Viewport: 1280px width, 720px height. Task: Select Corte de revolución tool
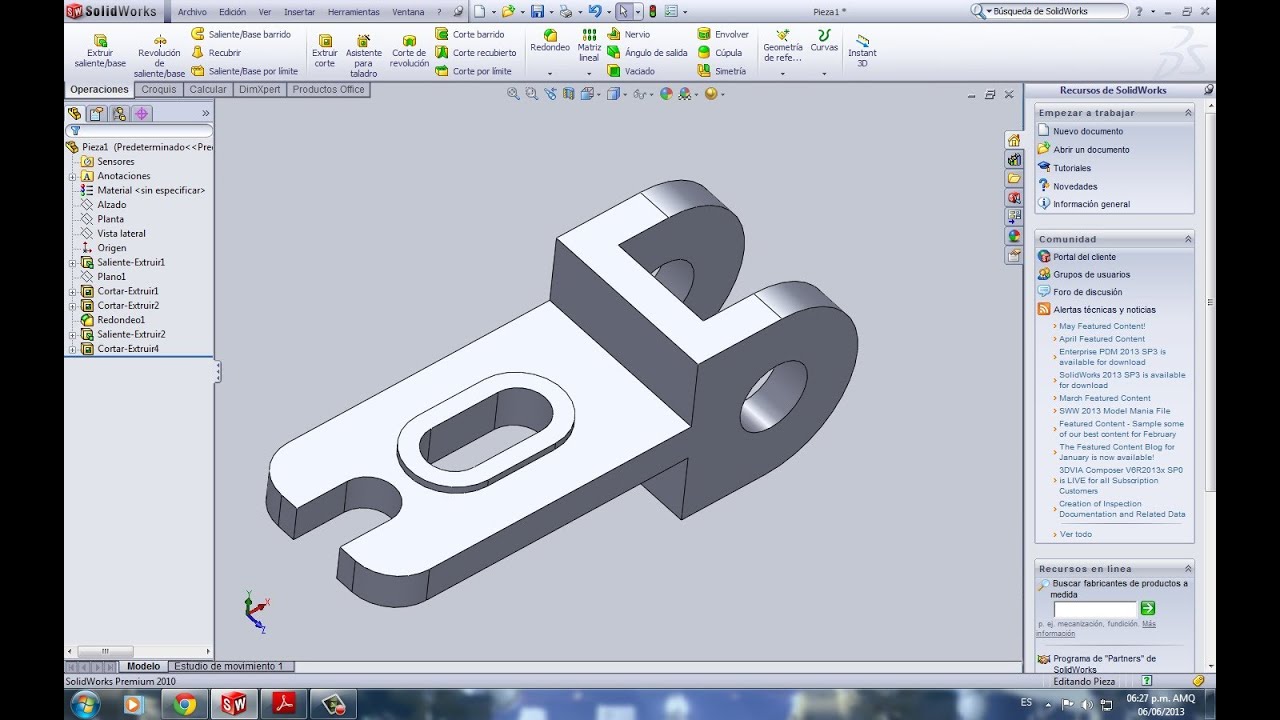point(409,50)
